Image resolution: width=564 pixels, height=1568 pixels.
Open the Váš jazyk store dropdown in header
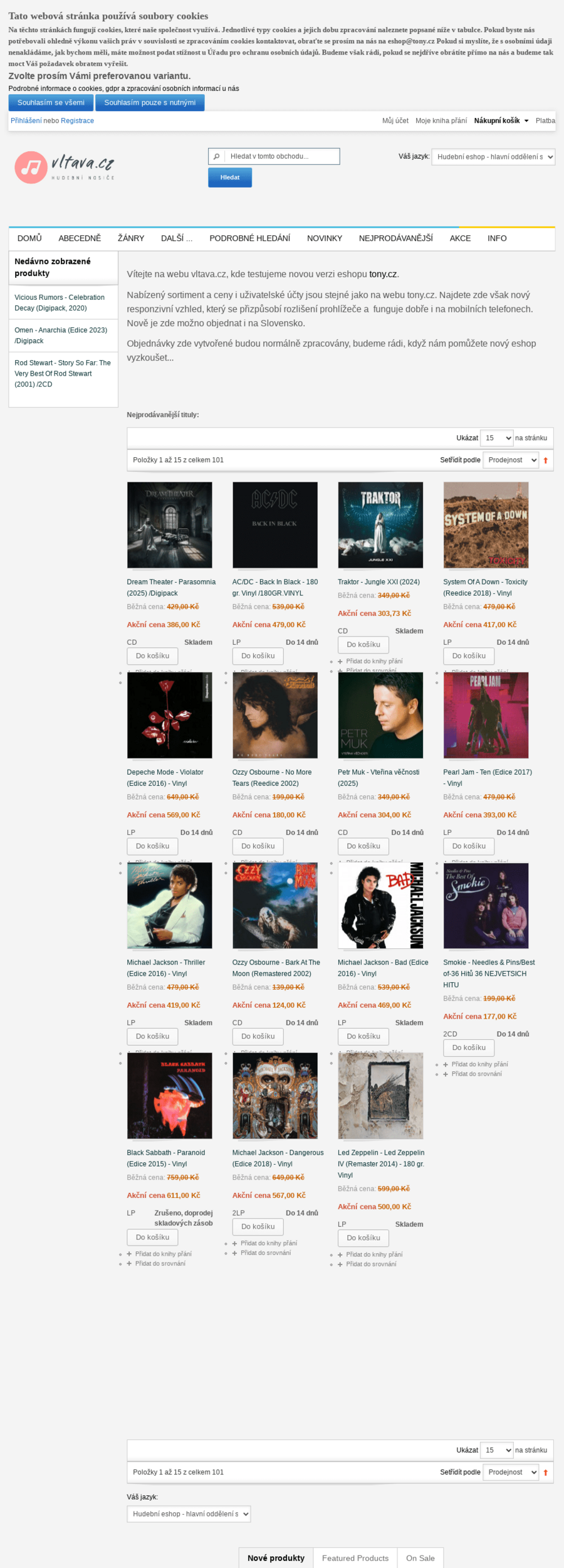[493, 157]
